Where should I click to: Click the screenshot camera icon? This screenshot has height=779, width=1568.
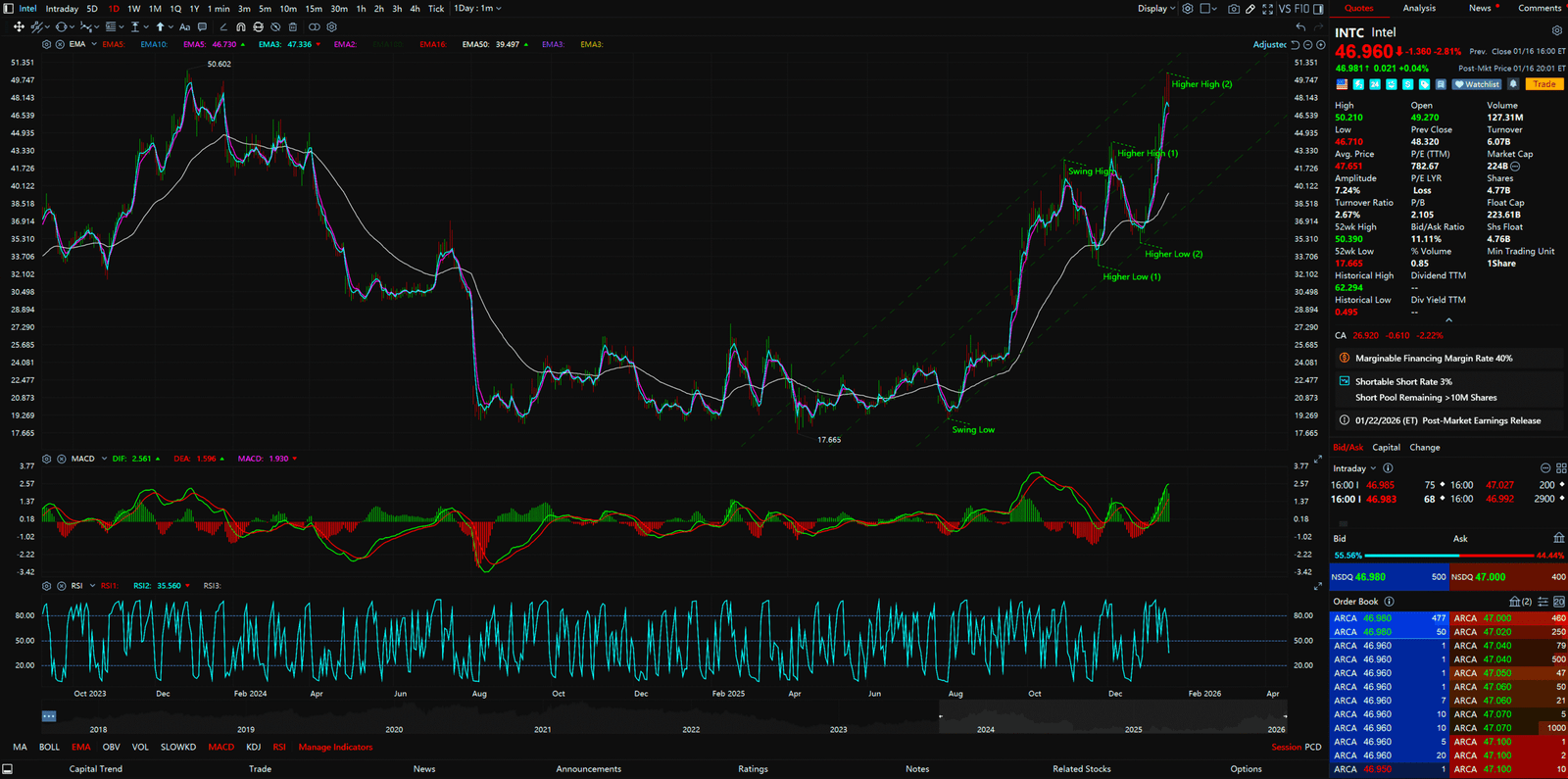tap(1234, 9)
